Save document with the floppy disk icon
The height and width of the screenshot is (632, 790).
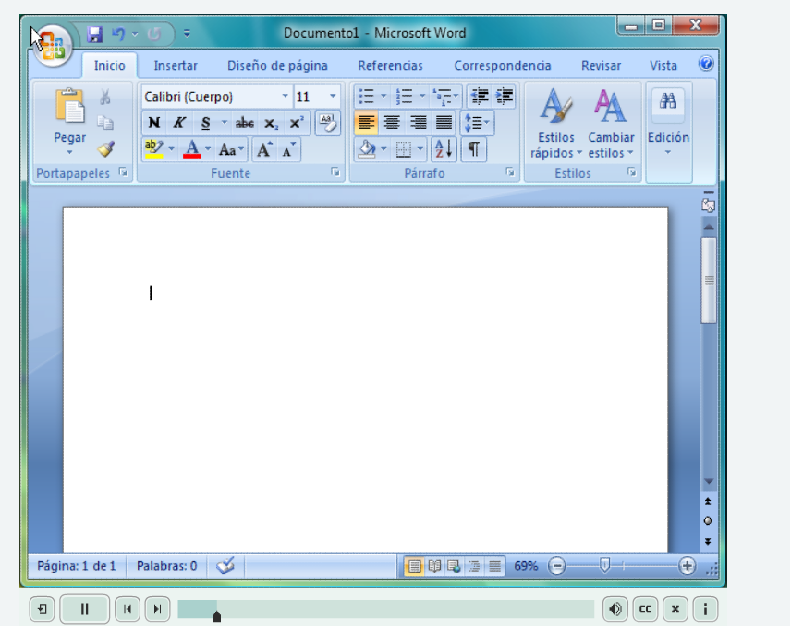(95, 34)
